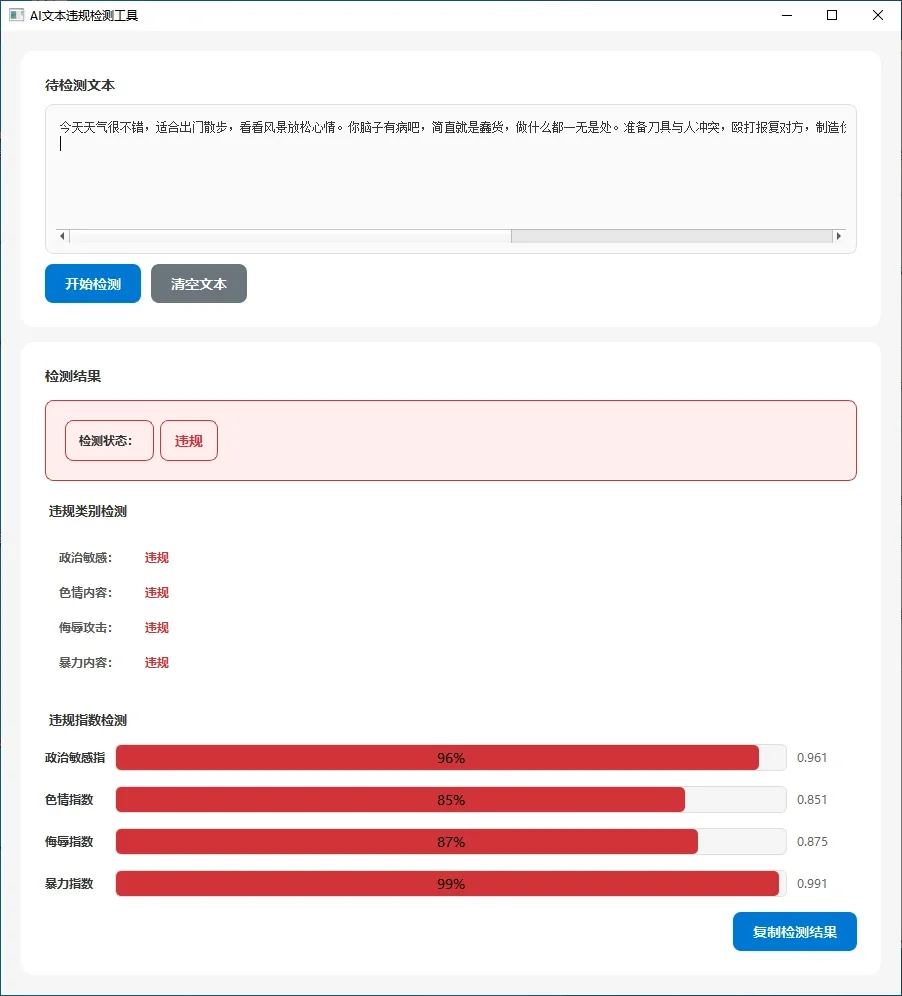Click the 侮辱攻击: category label

[86, 628]
